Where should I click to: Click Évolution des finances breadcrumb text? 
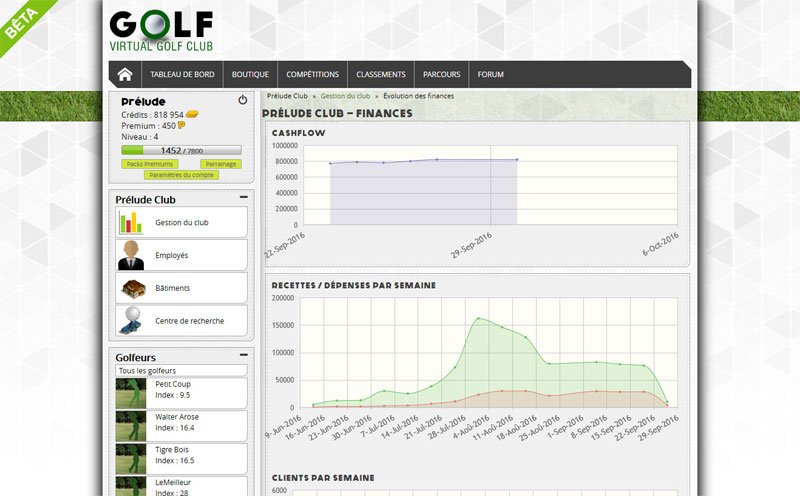tap(418, 96)
